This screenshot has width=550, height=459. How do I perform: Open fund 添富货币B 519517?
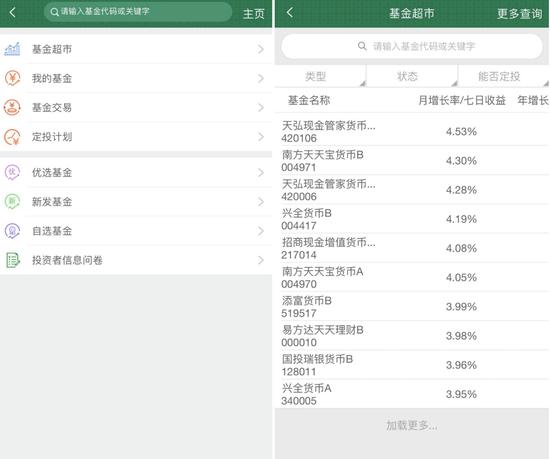point(412,306)
